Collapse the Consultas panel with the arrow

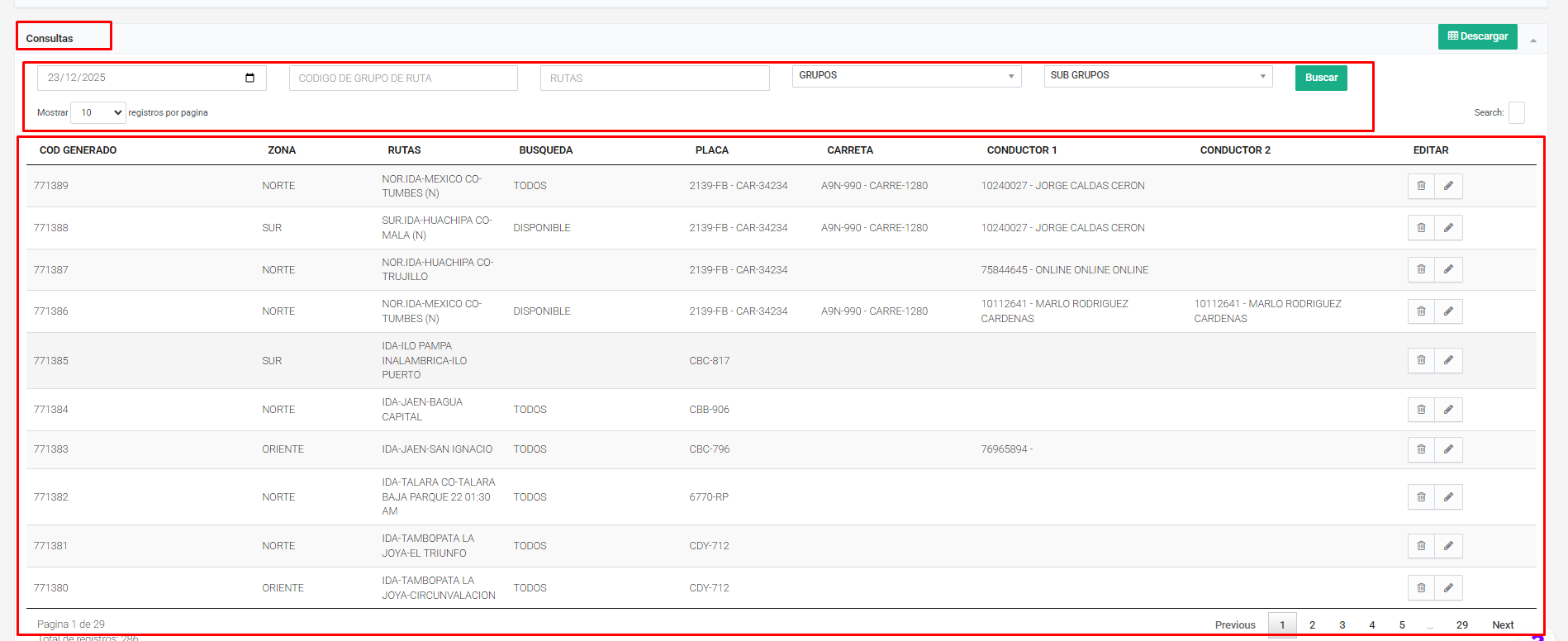point(1533,40)
